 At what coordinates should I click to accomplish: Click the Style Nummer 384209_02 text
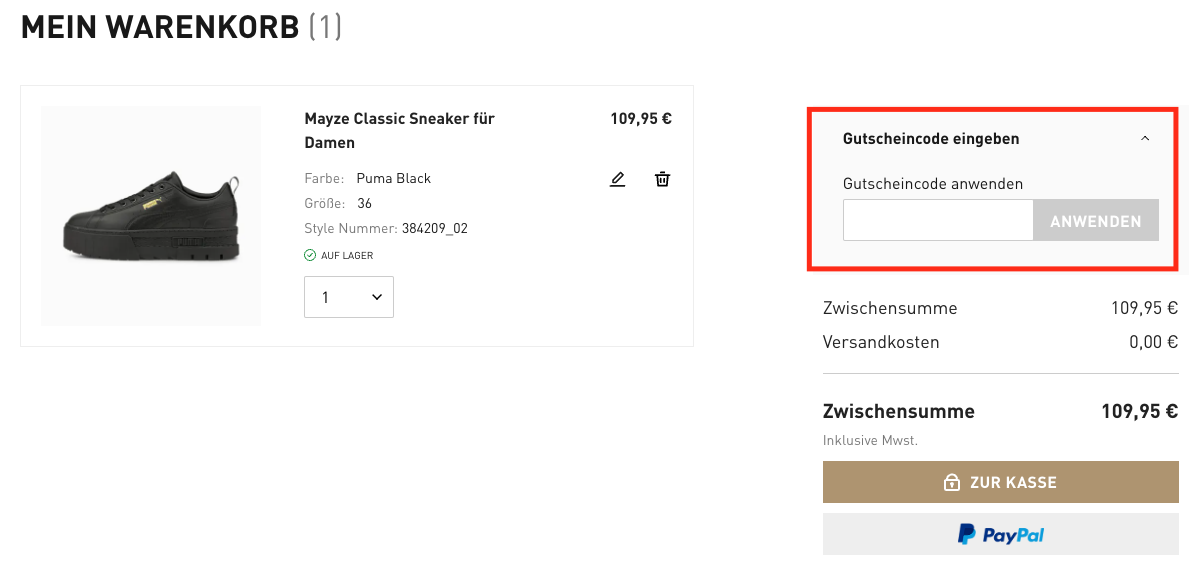coord(386,228)
